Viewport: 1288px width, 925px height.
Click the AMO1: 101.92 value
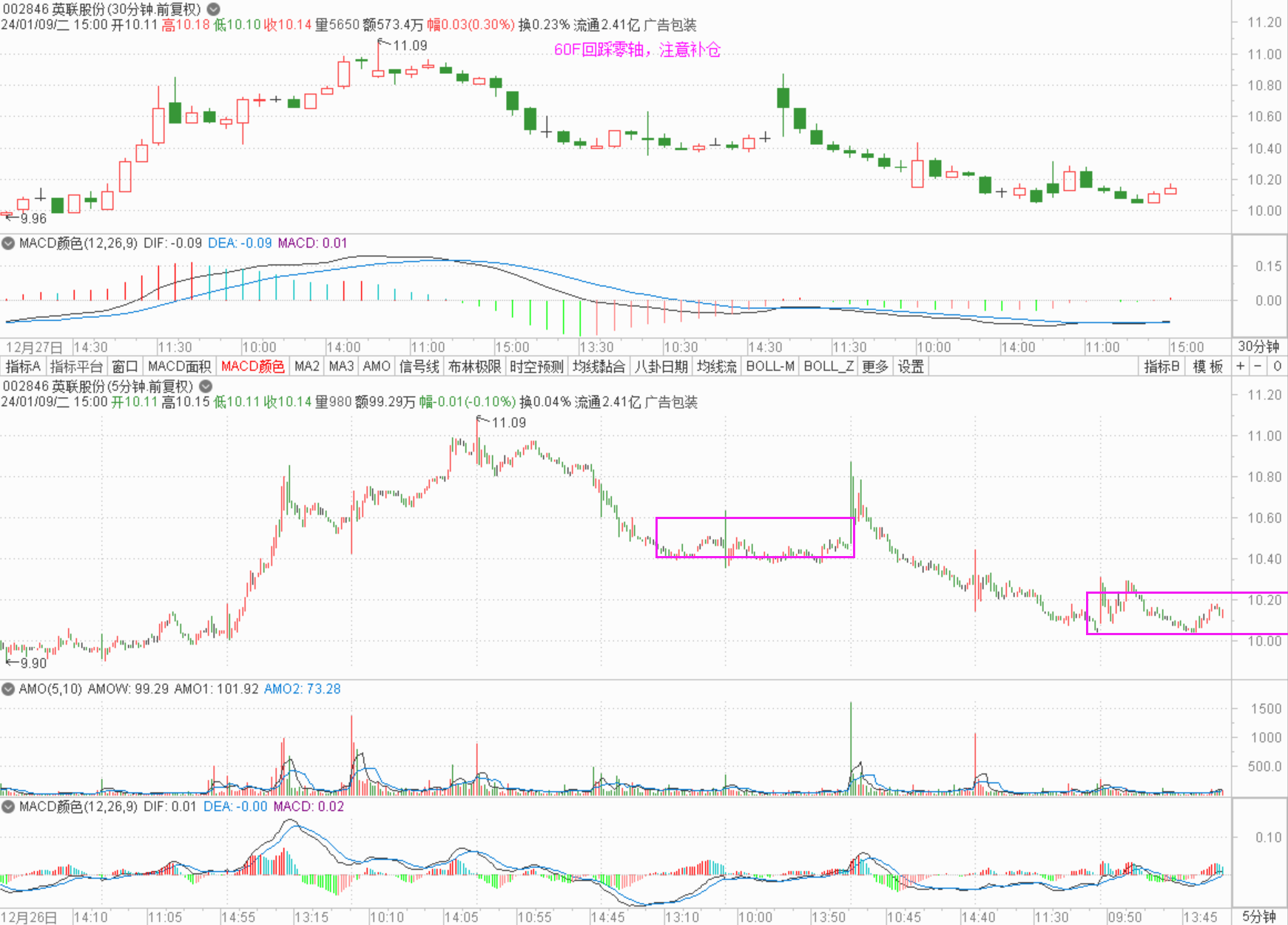[x=216, y=689]
